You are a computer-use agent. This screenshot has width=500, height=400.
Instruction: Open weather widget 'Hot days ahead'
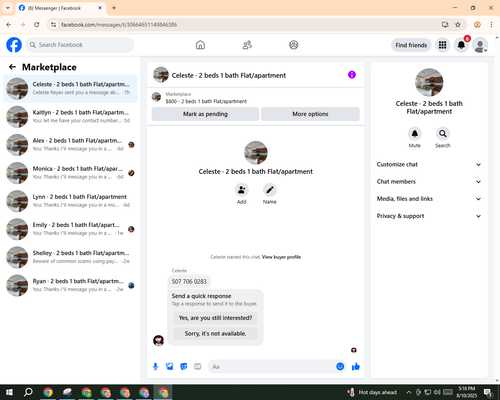tap(373, 392)
